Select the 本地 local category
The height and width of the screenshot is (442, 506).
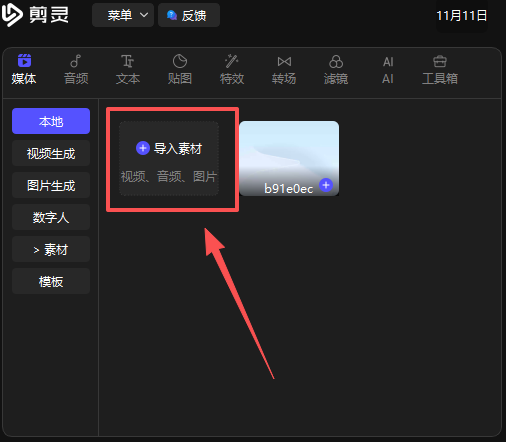51,121
